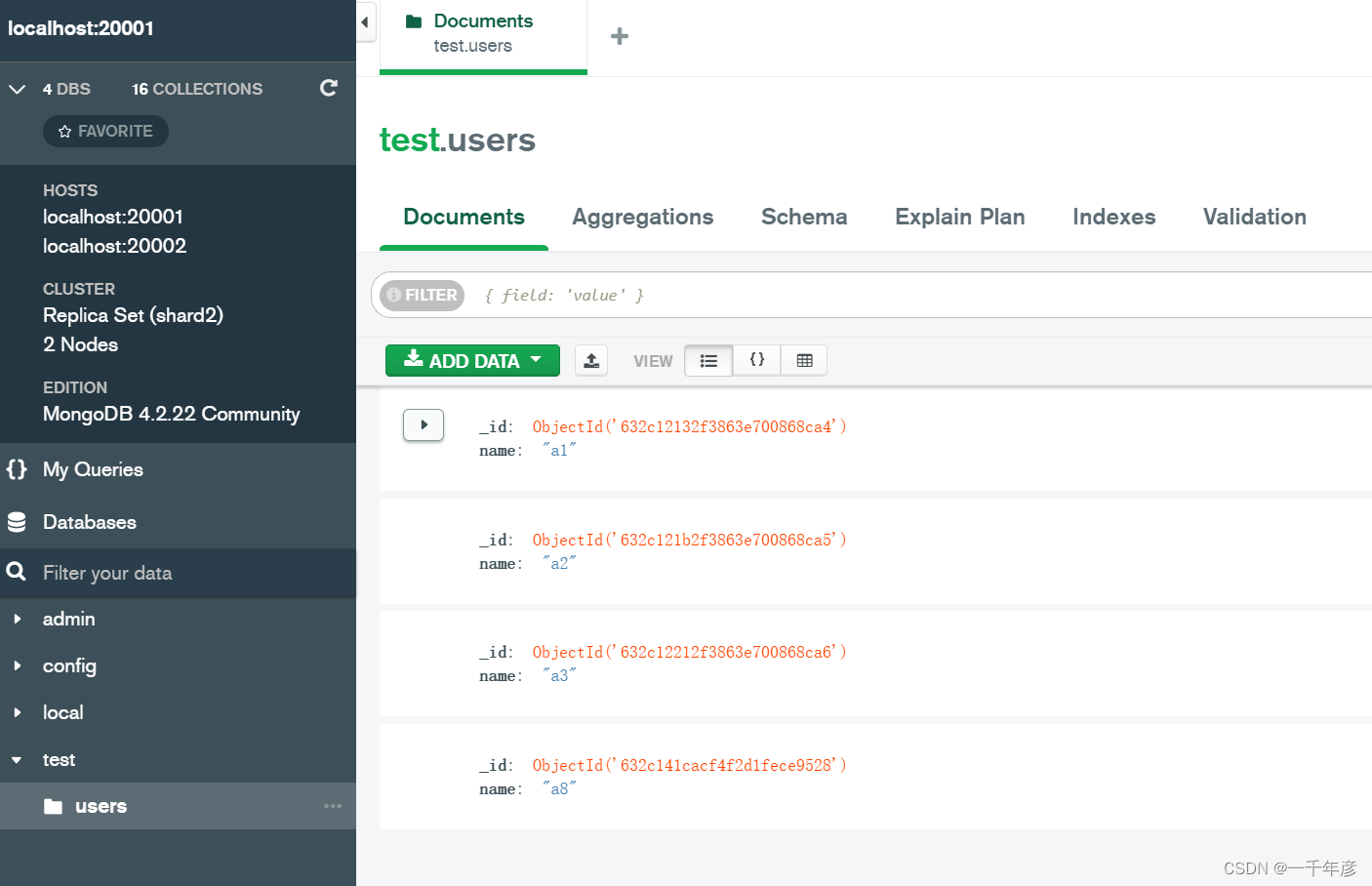Switch to table view

pyautogui.click(x=804, y=360)
